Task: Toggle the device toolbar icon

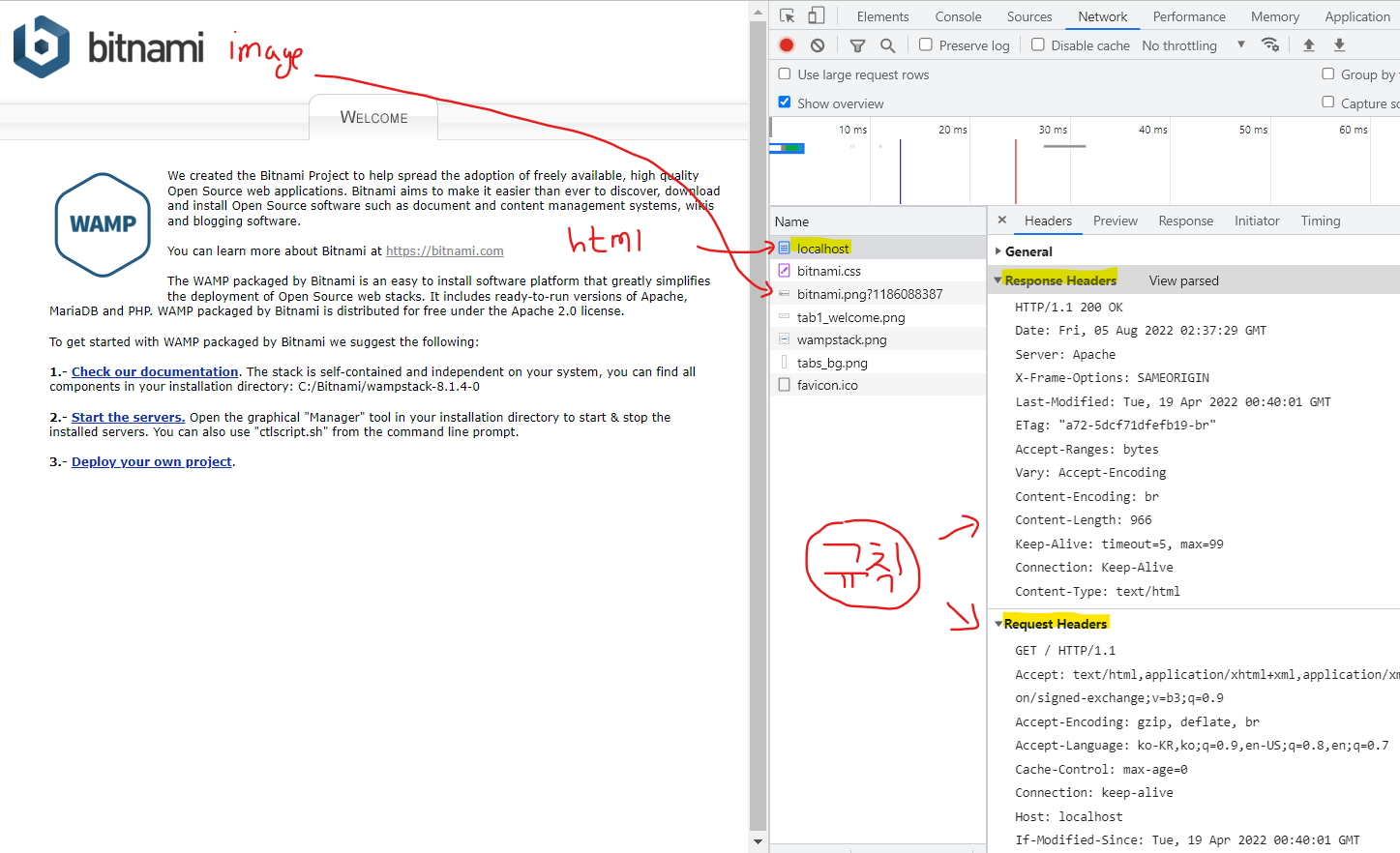Action: [817, 15]
